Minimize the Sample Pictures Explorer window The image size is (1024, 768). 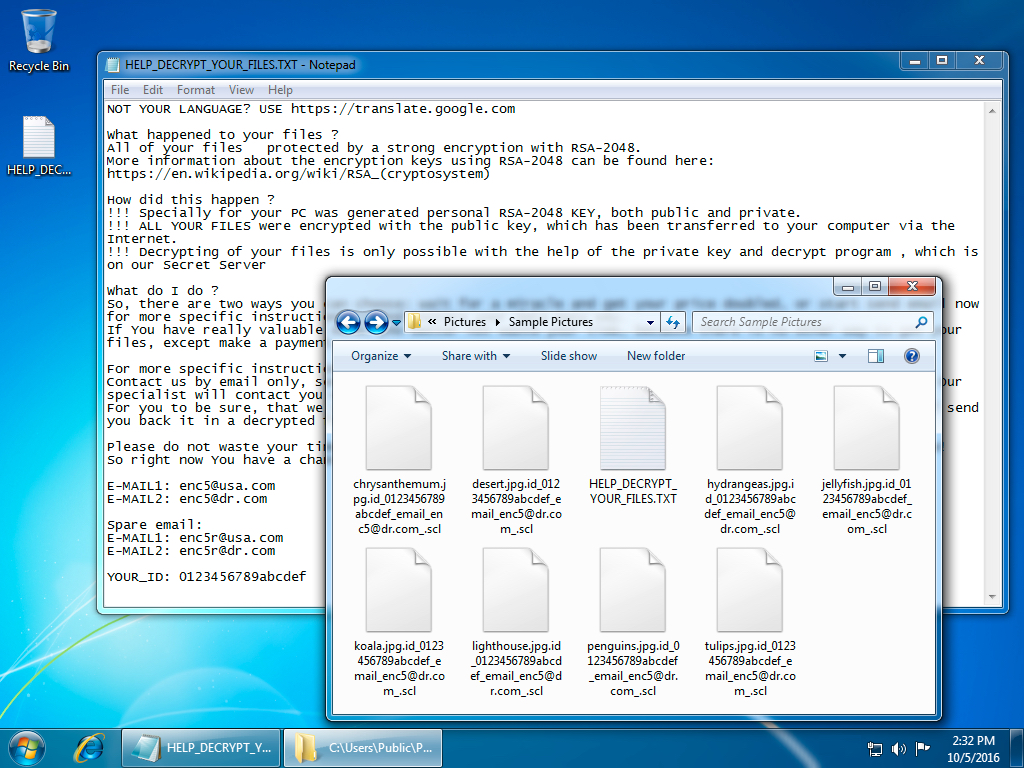848,287
